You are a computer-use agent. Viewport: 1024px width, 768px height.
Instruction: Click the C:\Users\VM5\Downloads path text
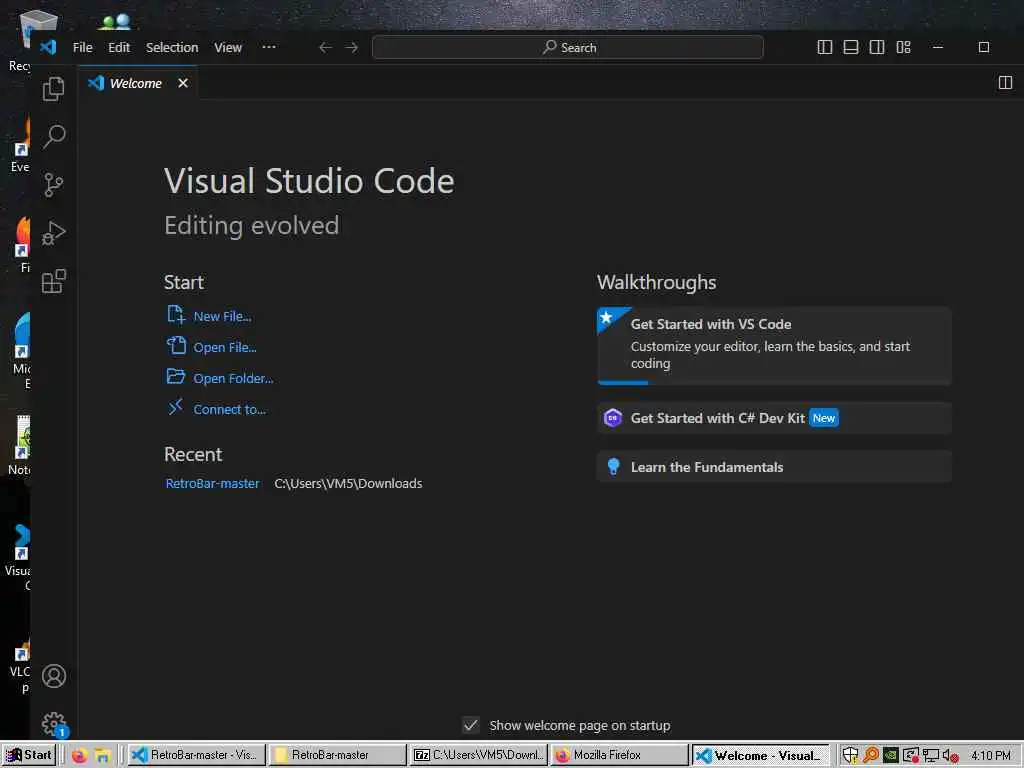[x=348, y=483]
